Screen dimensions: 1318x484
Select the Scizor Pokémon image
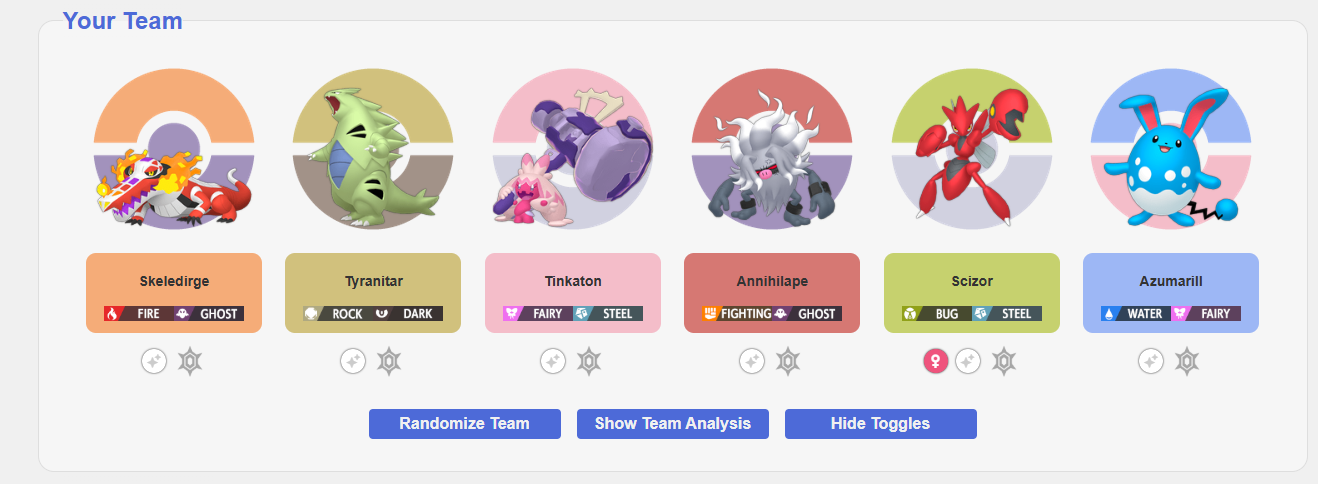pos(972,150)
